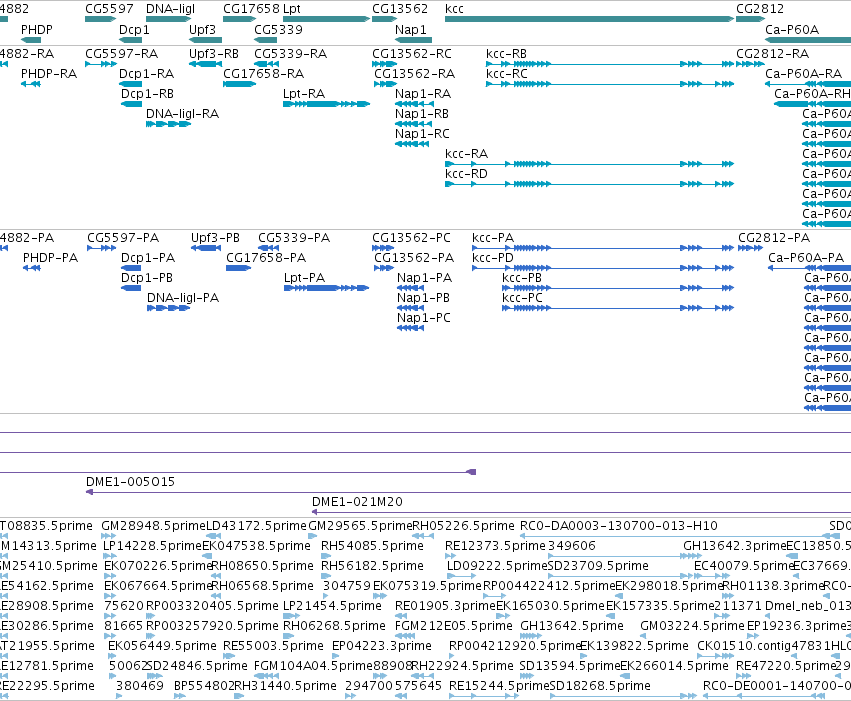Click the CG5597-PA protein

[101, 248]
